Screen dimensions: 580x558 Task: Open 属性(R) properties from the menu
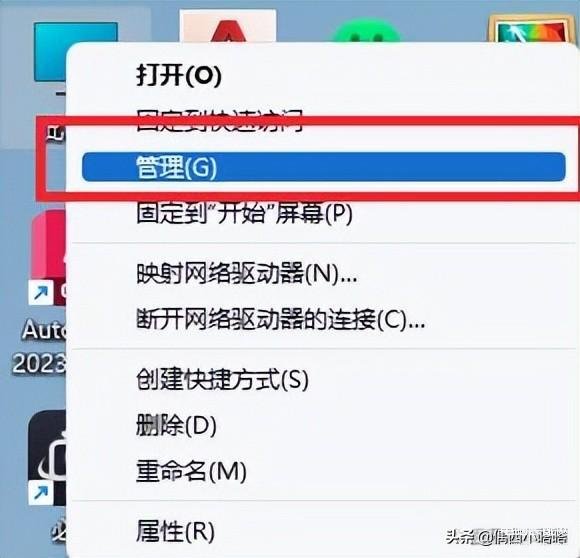tap(175, 531)
